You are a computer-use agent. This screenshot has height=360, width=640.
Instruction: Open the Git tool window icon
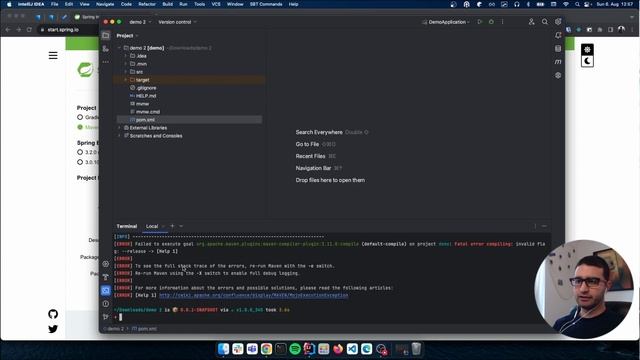[x=106, y=317]
